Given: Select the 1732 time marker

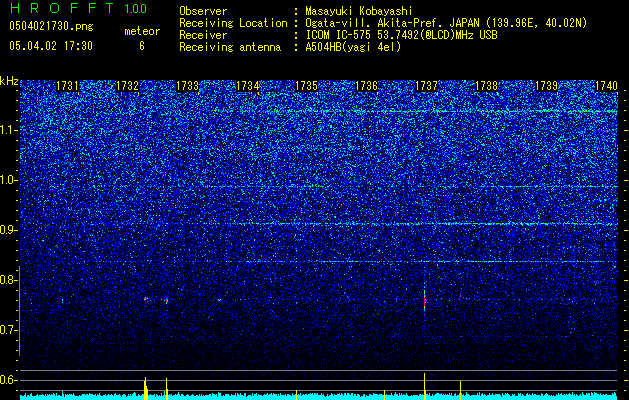Looking at the screenshot, I should click(127, 86).
